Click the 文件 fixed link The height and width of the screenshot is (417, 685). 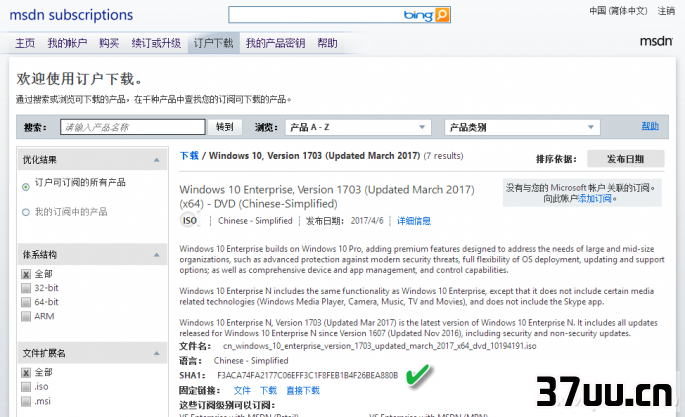pos(242,390)
